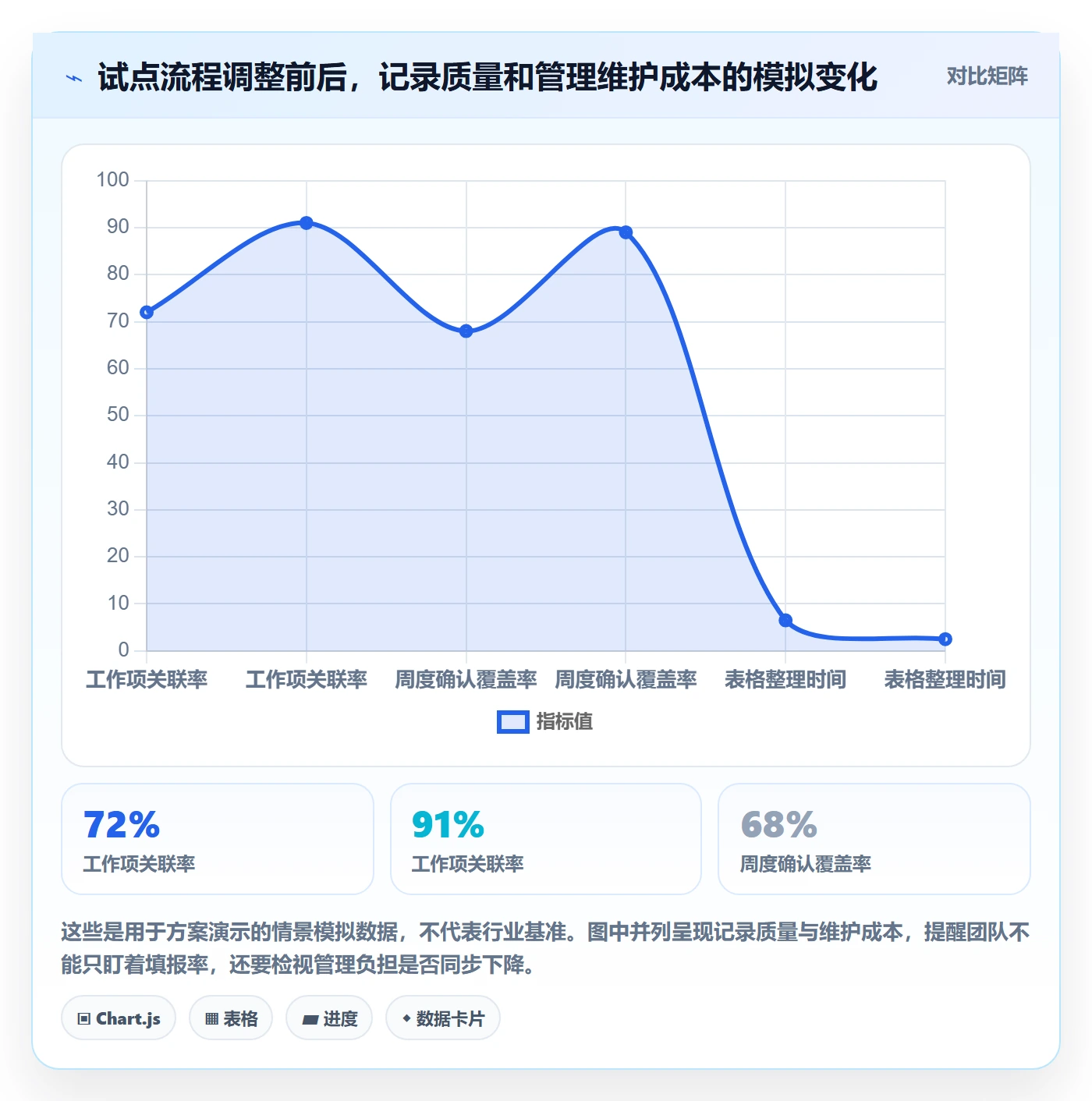Open the 91% 工作项关联率 card
The width and height of the screenshot is (1092, 1101).
coord(546,839)
